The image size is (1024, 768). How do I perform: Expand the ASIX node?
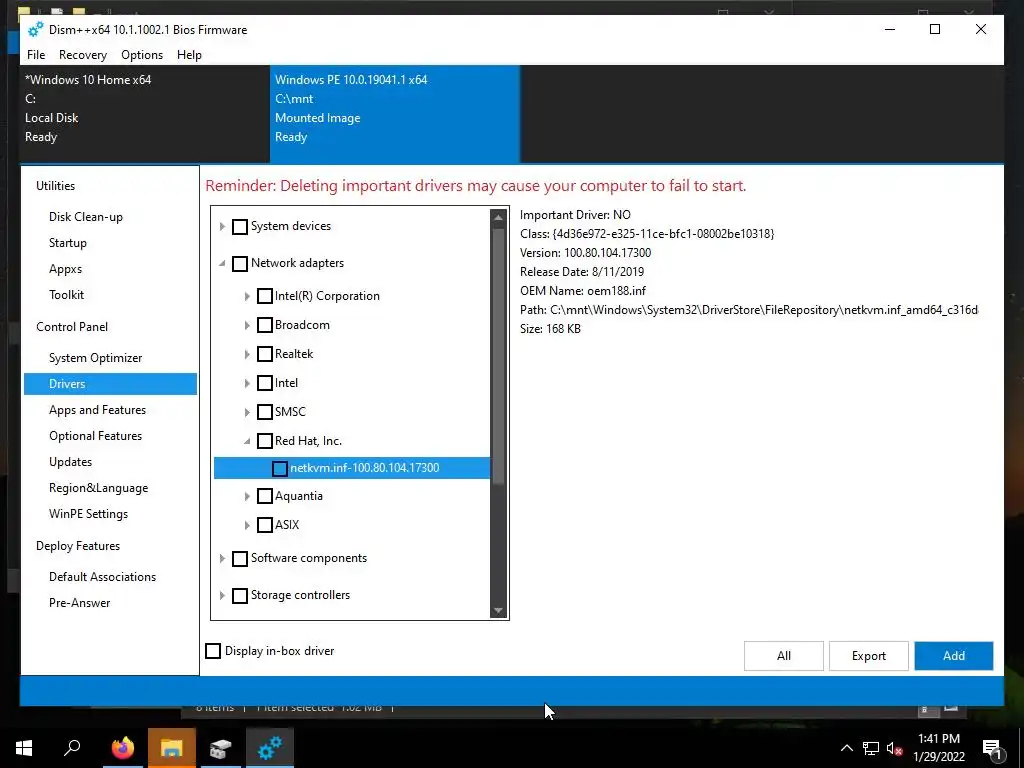(x=247, y=525)
